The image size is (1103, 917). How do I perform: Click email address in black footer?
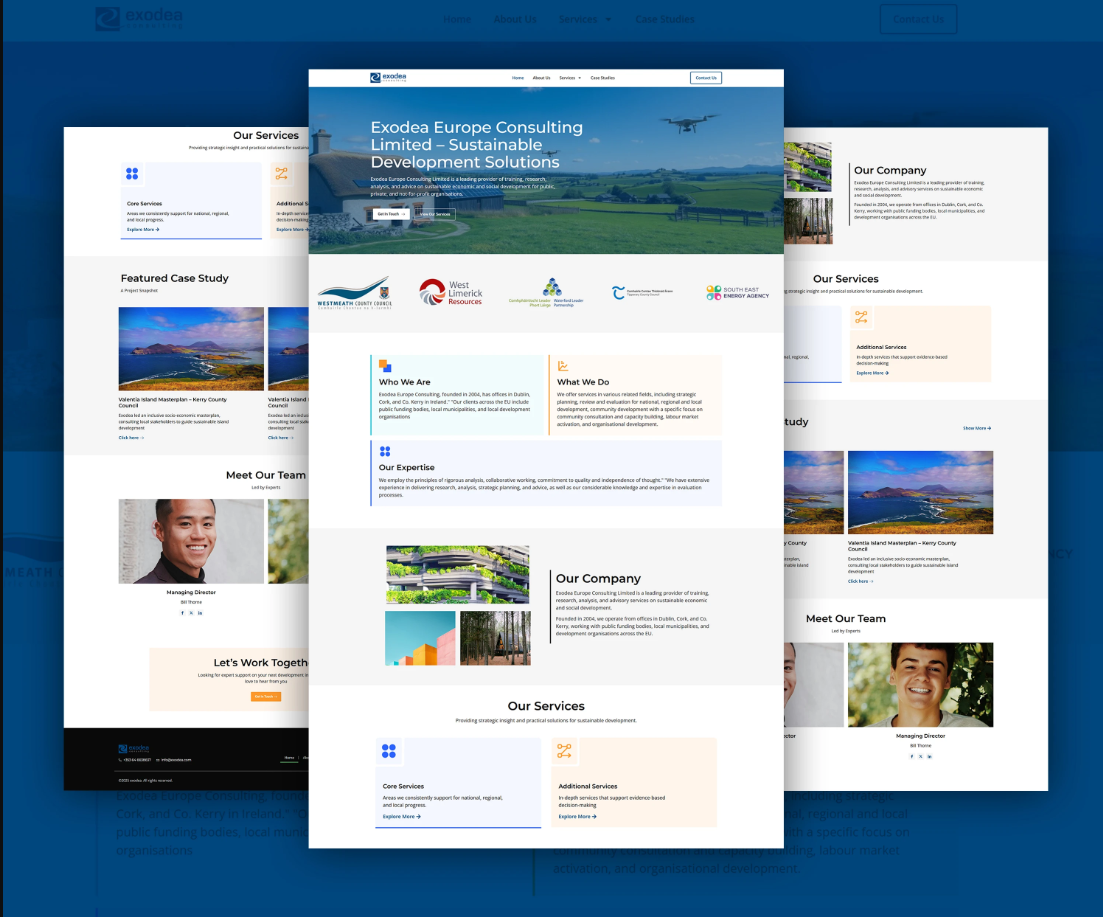174,759
